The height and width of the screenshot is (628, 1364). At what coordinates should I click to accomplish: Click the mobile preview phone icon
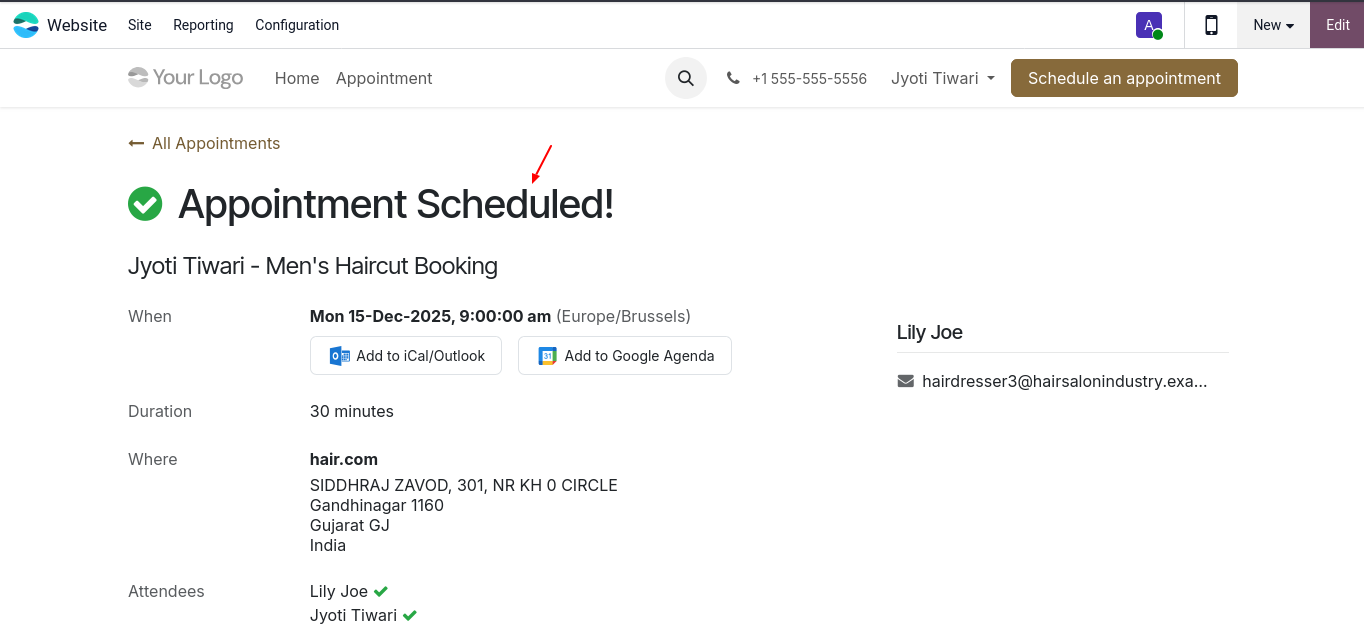1211,25
